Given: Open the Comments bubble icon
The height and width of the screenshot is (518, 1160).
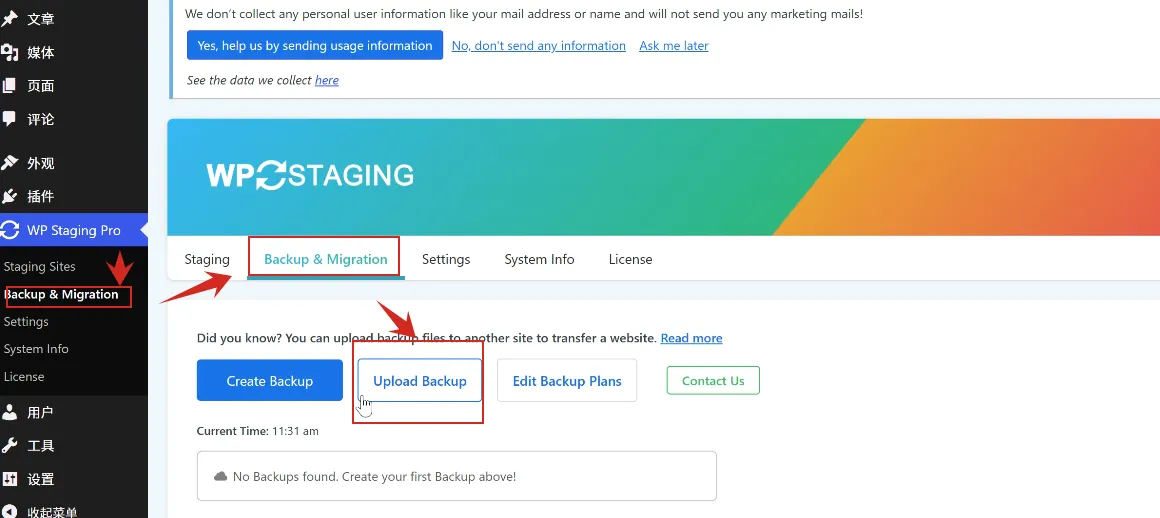Looking at the screenshot, I should (9, 118).
